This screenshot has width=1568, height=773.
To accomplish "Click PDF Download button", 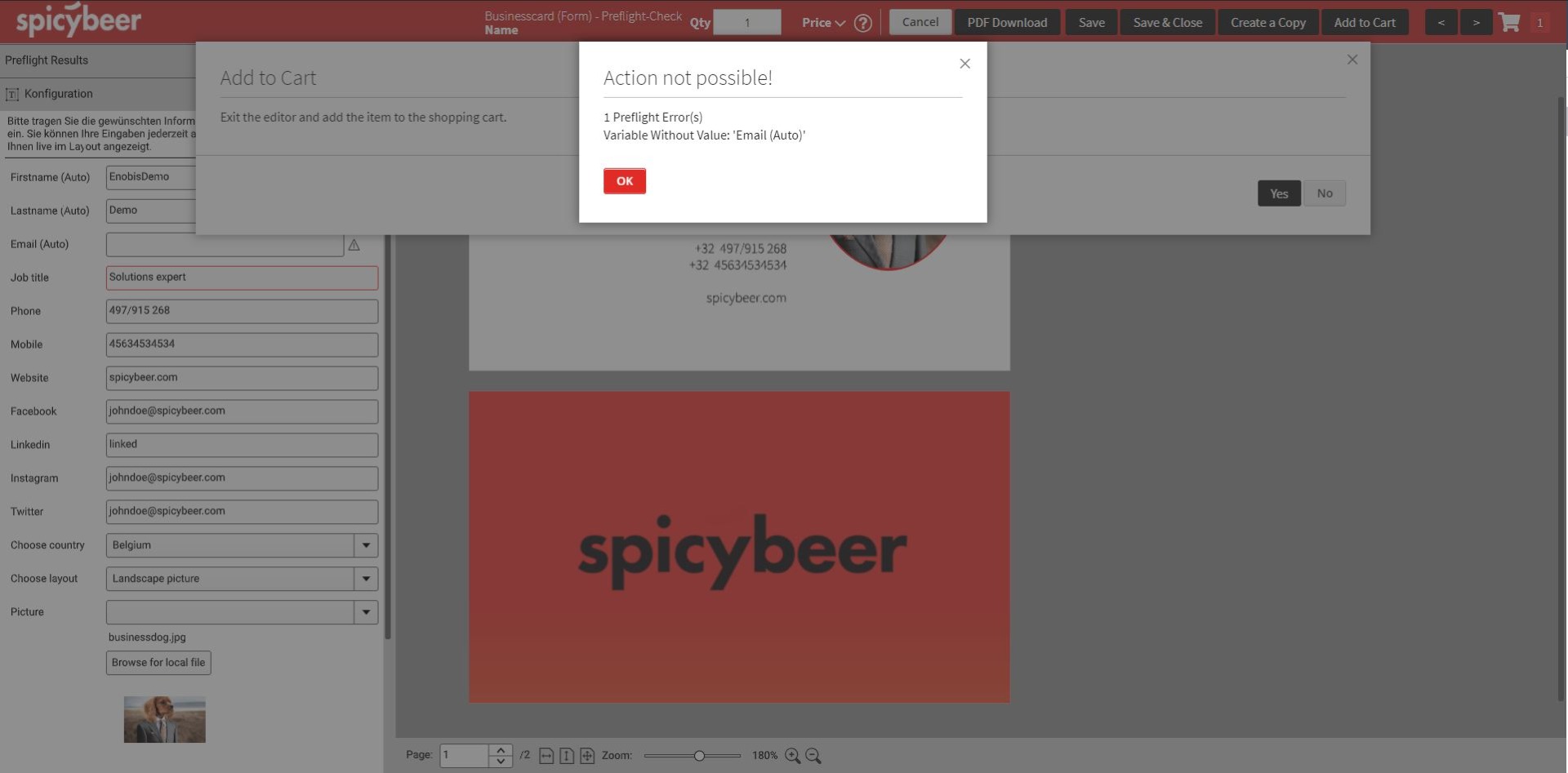I will [x=1007, y=22].
